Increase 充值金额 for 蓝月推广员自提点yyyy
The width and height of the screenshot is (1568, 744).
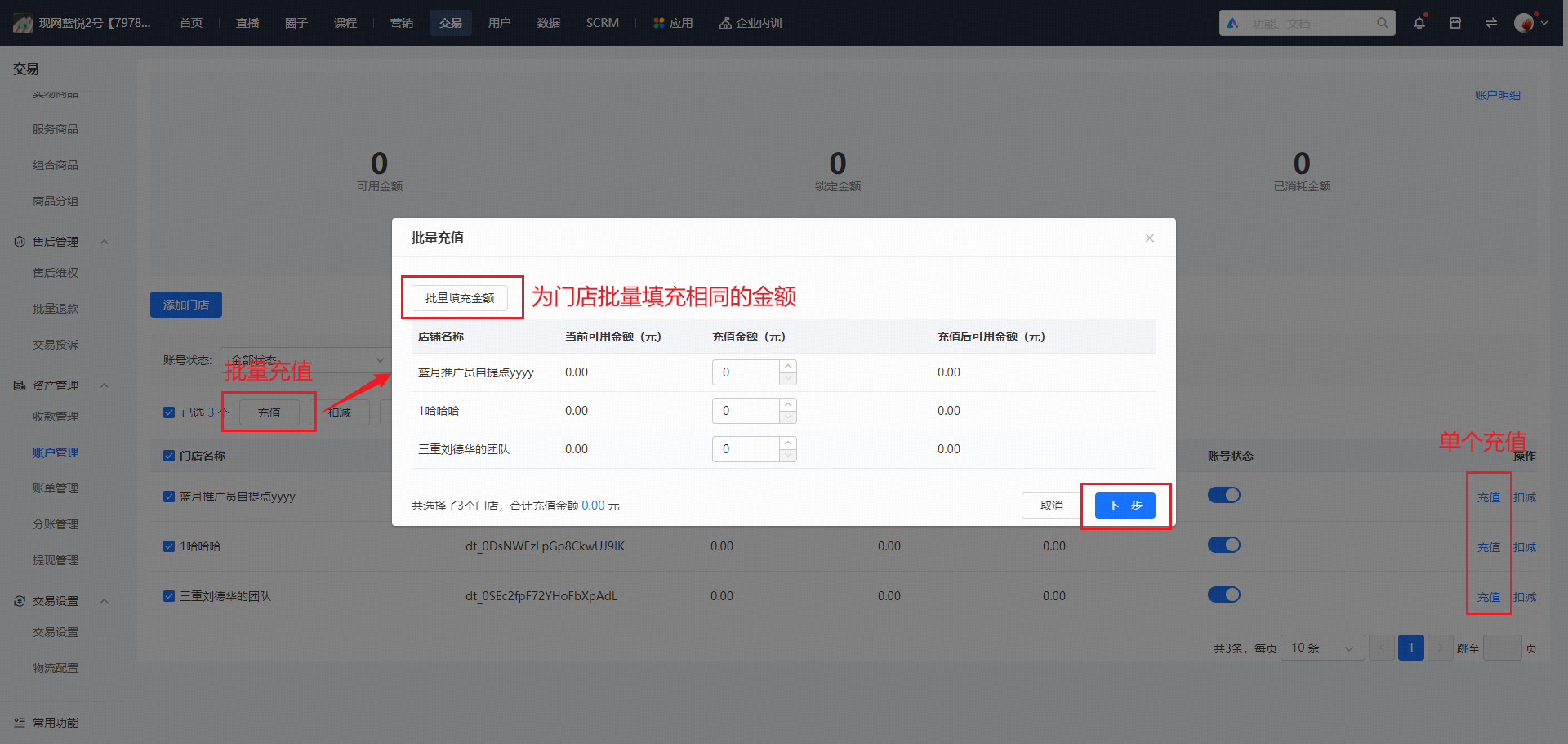[x=788, y=366]
